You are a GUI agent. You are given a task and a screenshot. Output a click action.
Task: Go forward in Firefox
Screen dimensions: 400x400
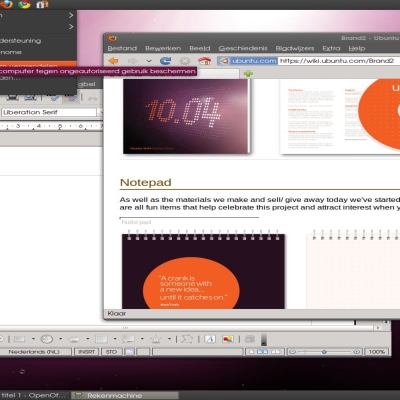click(133, 61)
